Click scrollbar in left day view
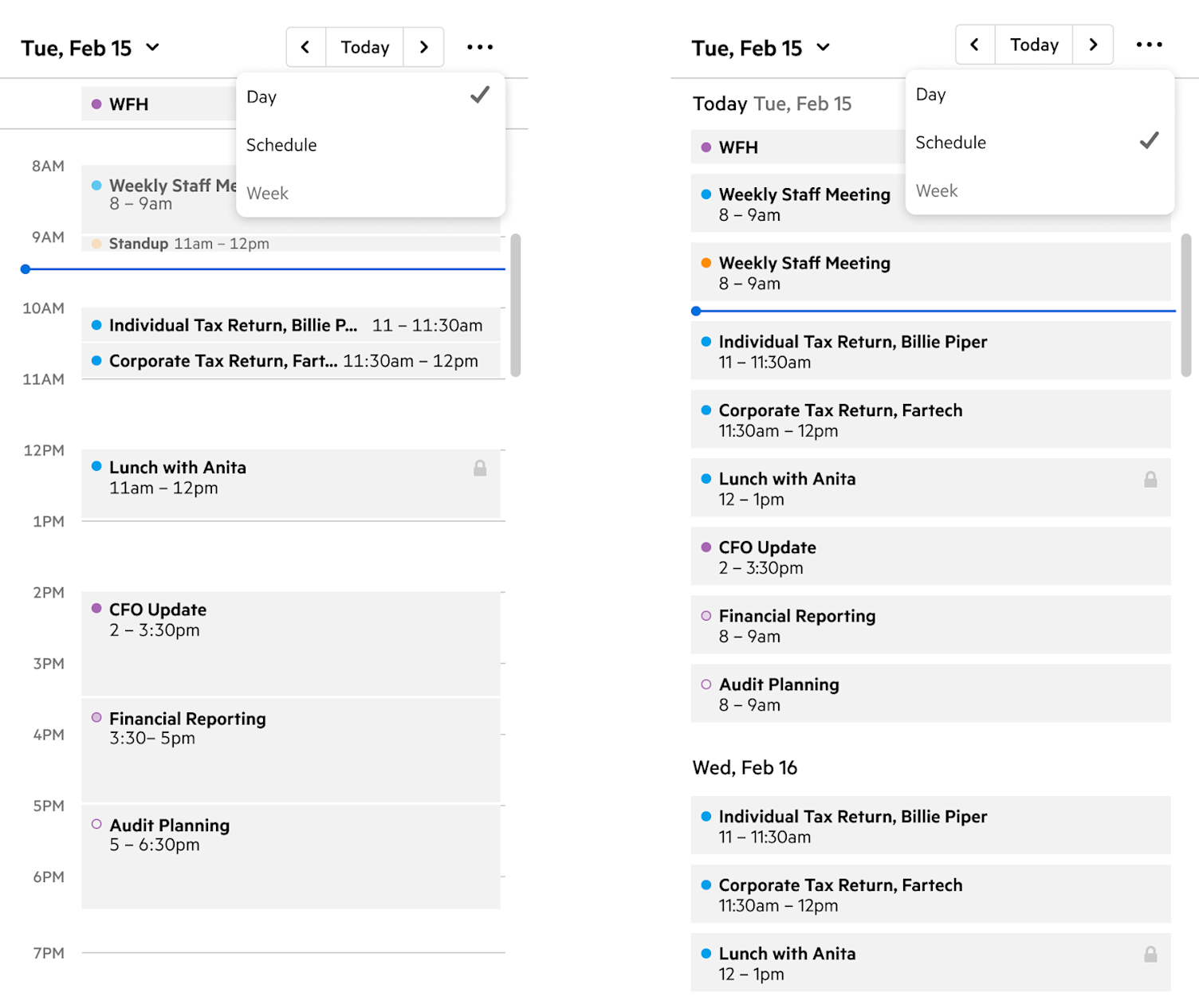This screenshot has height=1008, width=1199. [x=516, y=305]
